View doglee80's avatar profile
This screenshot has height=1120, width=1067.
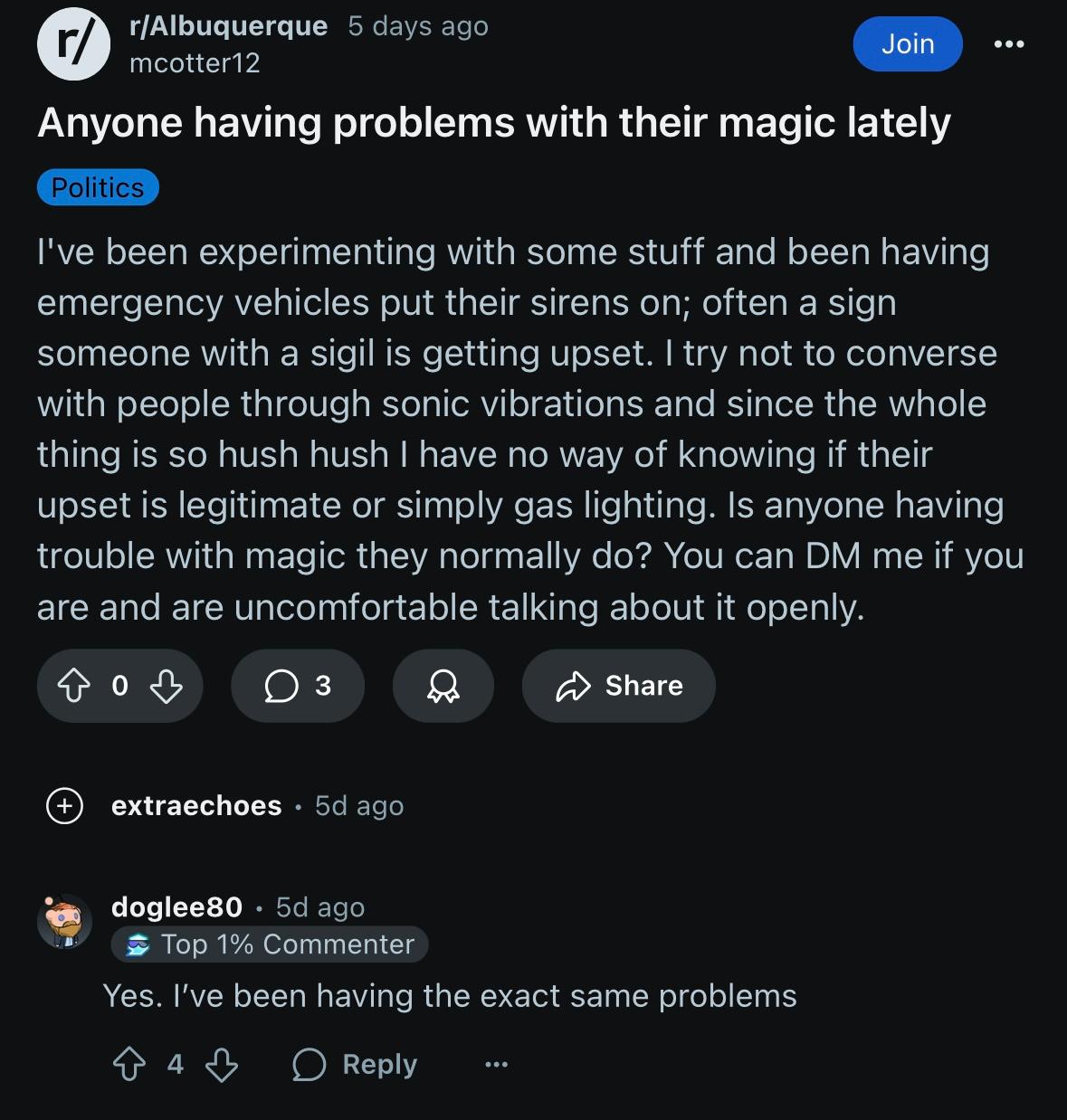pos(65,921)
